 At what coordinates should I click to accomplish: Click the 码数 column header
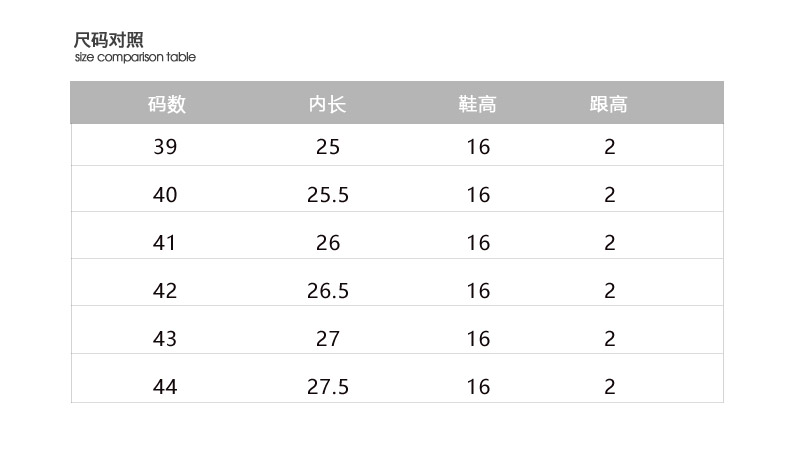tap(167, 104)
